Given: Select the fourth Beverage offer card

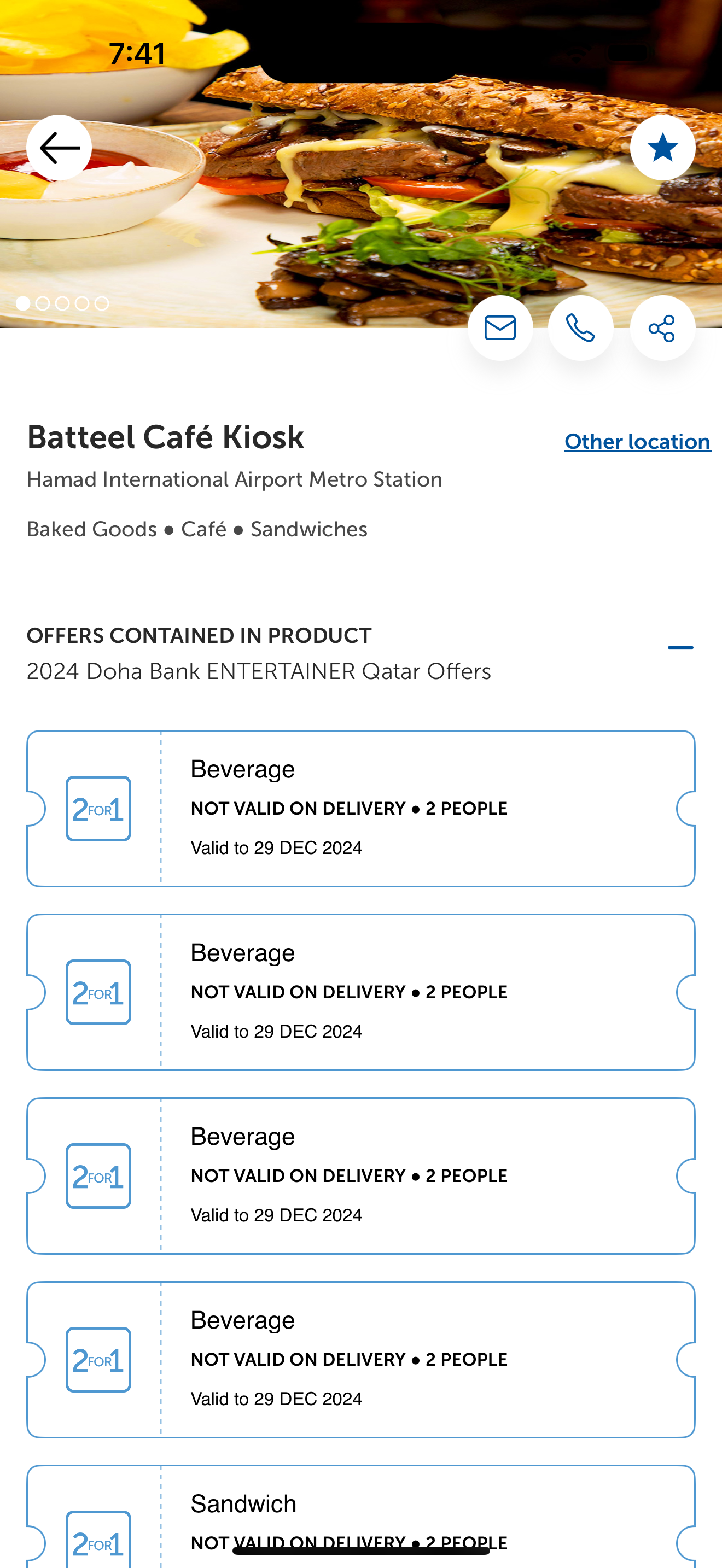Looking at the screenshot, I should [x=361, y=1360].
